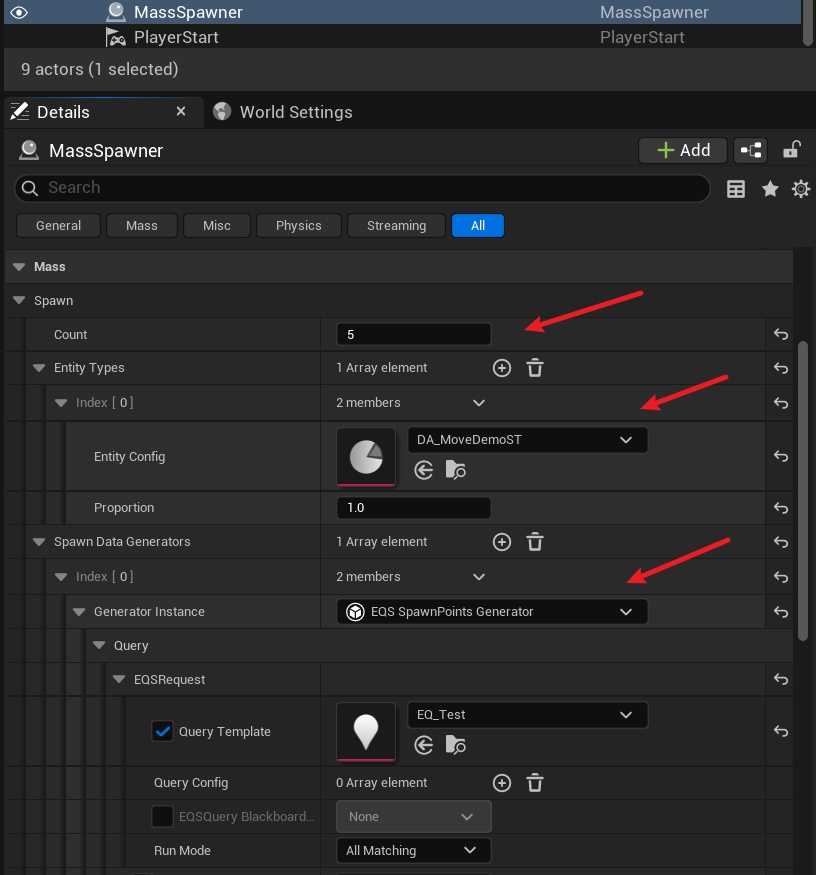
Task: Open property matrix table view icon
Action: (736, 189)
